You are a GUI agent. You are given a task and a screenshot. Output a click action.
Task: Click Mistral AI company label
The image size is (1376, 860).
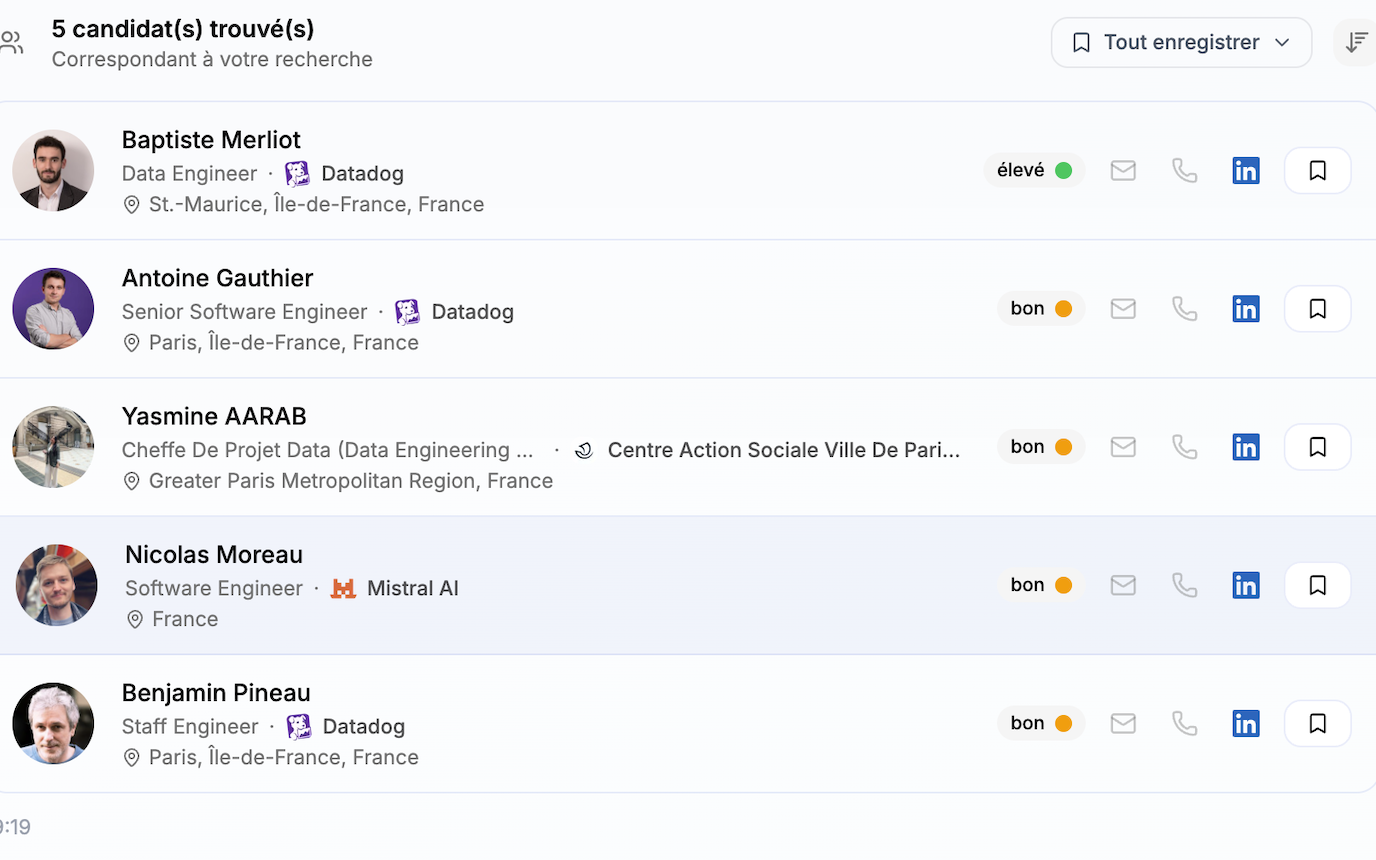(x=411, y=588)
